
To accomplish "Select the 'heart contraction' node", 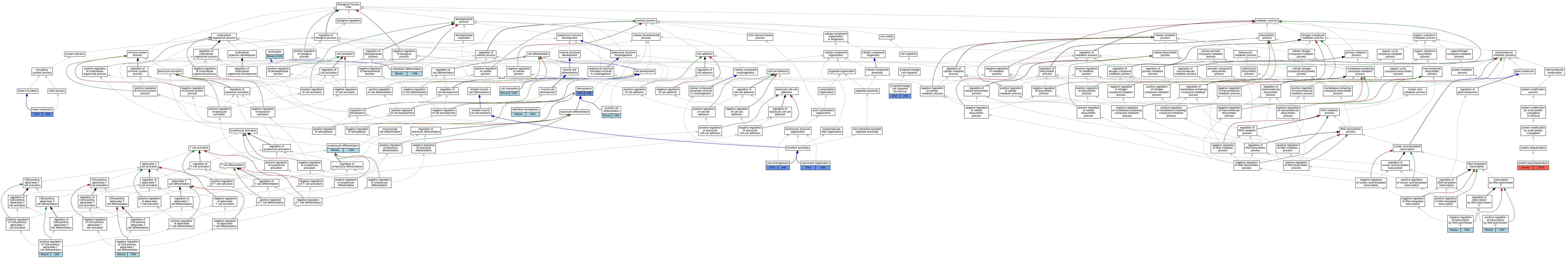I will (x=42, y=110).
